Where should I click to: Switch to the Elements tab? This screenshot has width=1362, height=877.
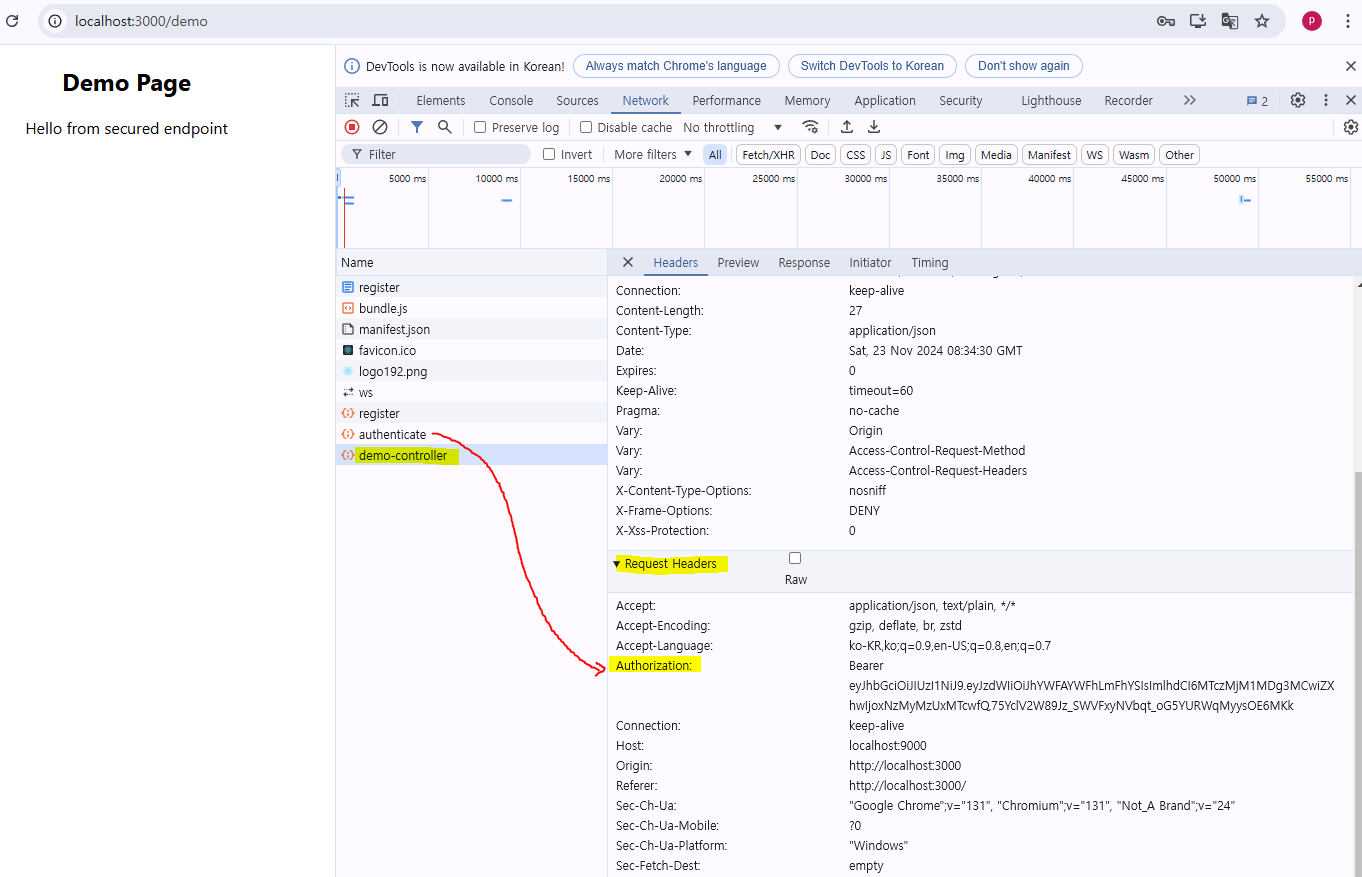(x=441, y=100)
